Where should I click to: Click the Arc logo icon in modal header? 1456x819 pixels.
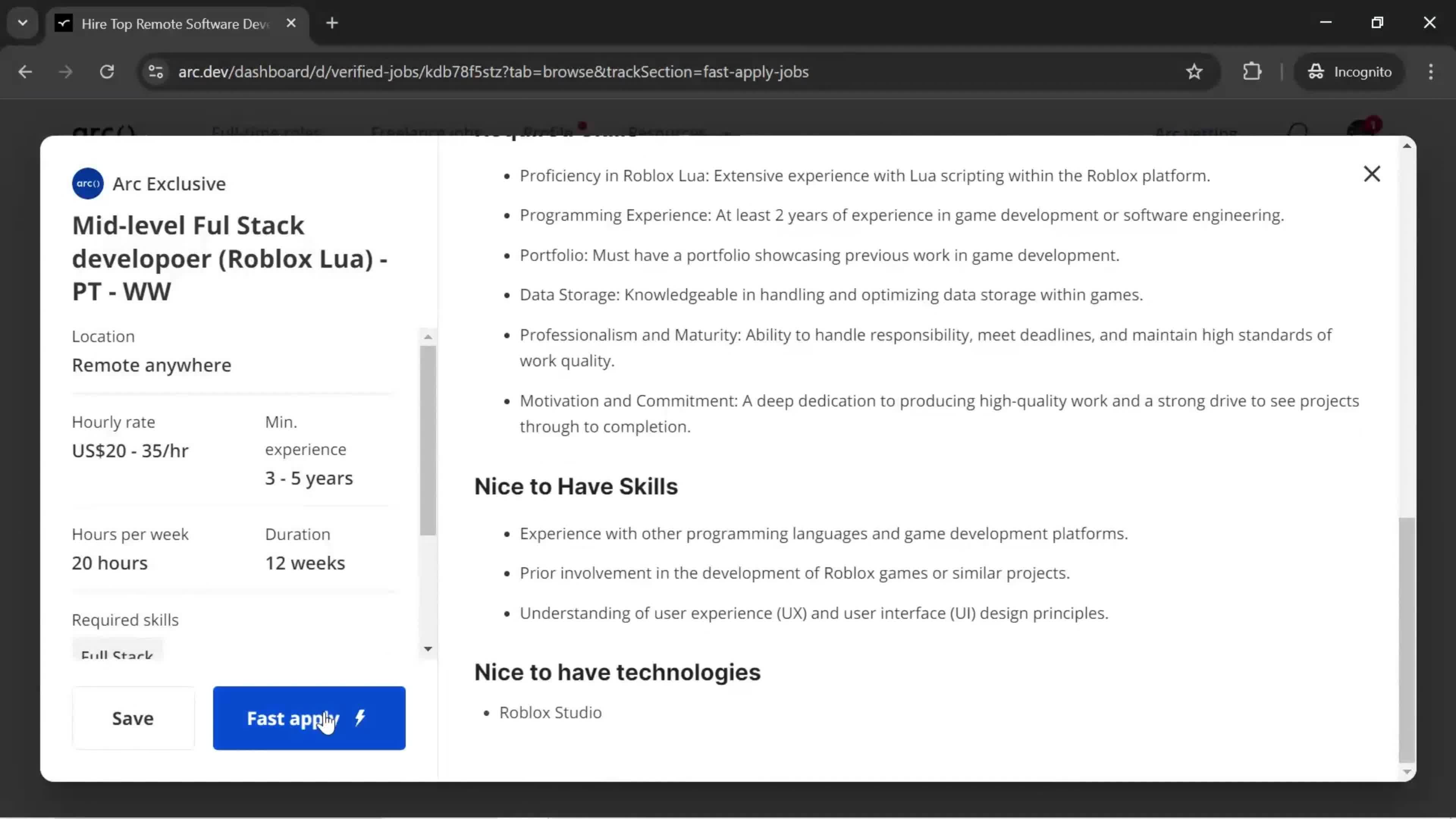click(88, 183)
